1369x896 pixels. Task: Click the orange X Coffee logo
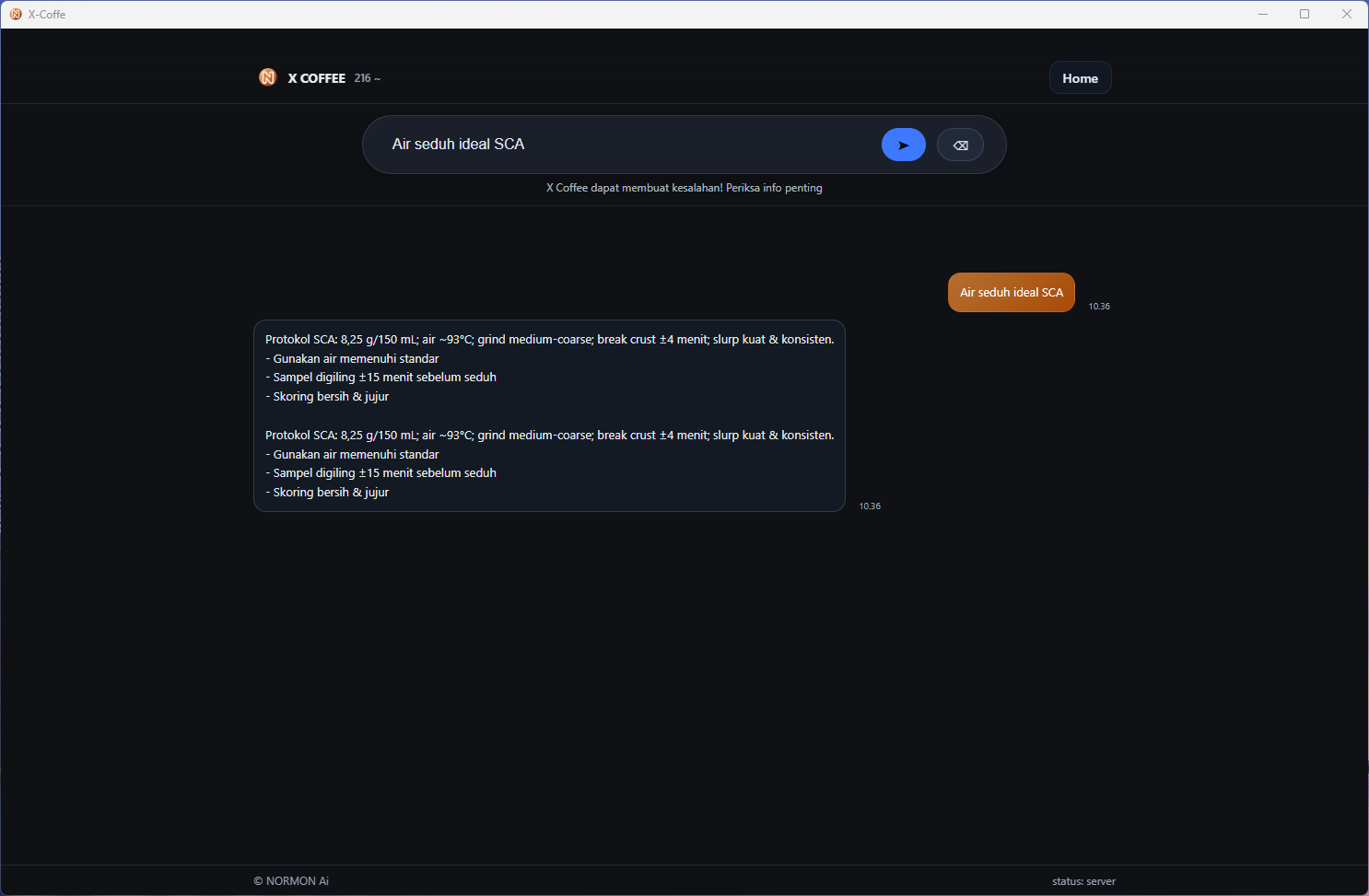(267, 77)
